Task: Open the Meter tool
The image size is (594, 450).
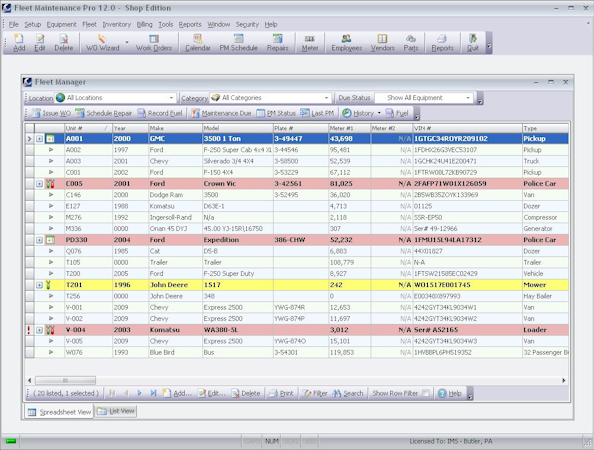Action: point(310,42)
